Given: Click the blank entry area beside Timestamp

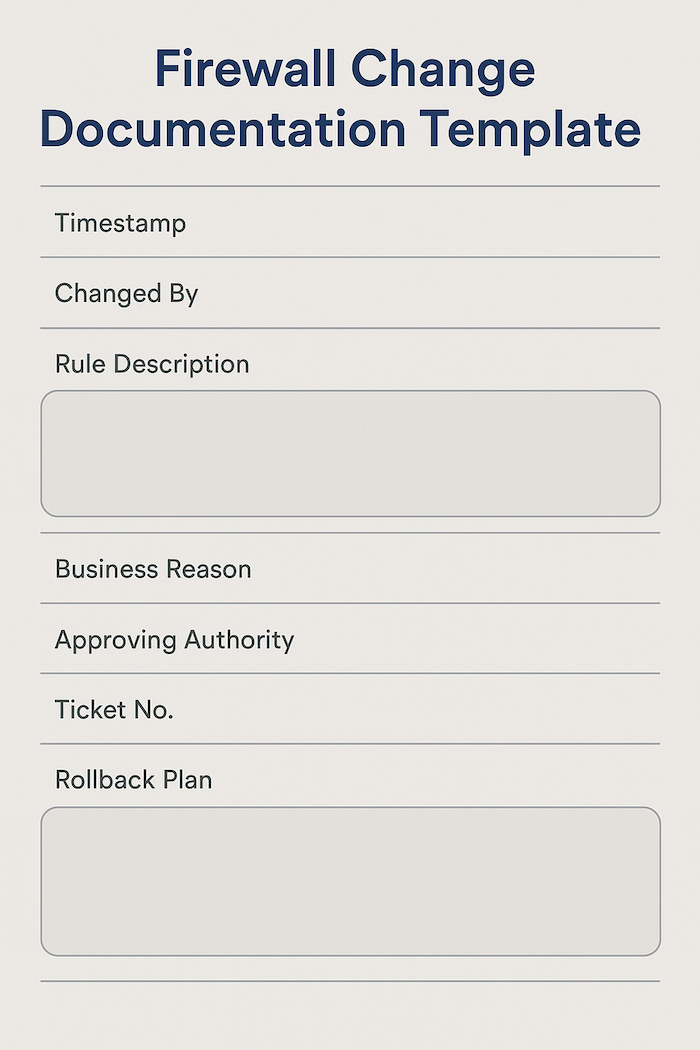Looking at the screenshot, I should pos(420,222).
